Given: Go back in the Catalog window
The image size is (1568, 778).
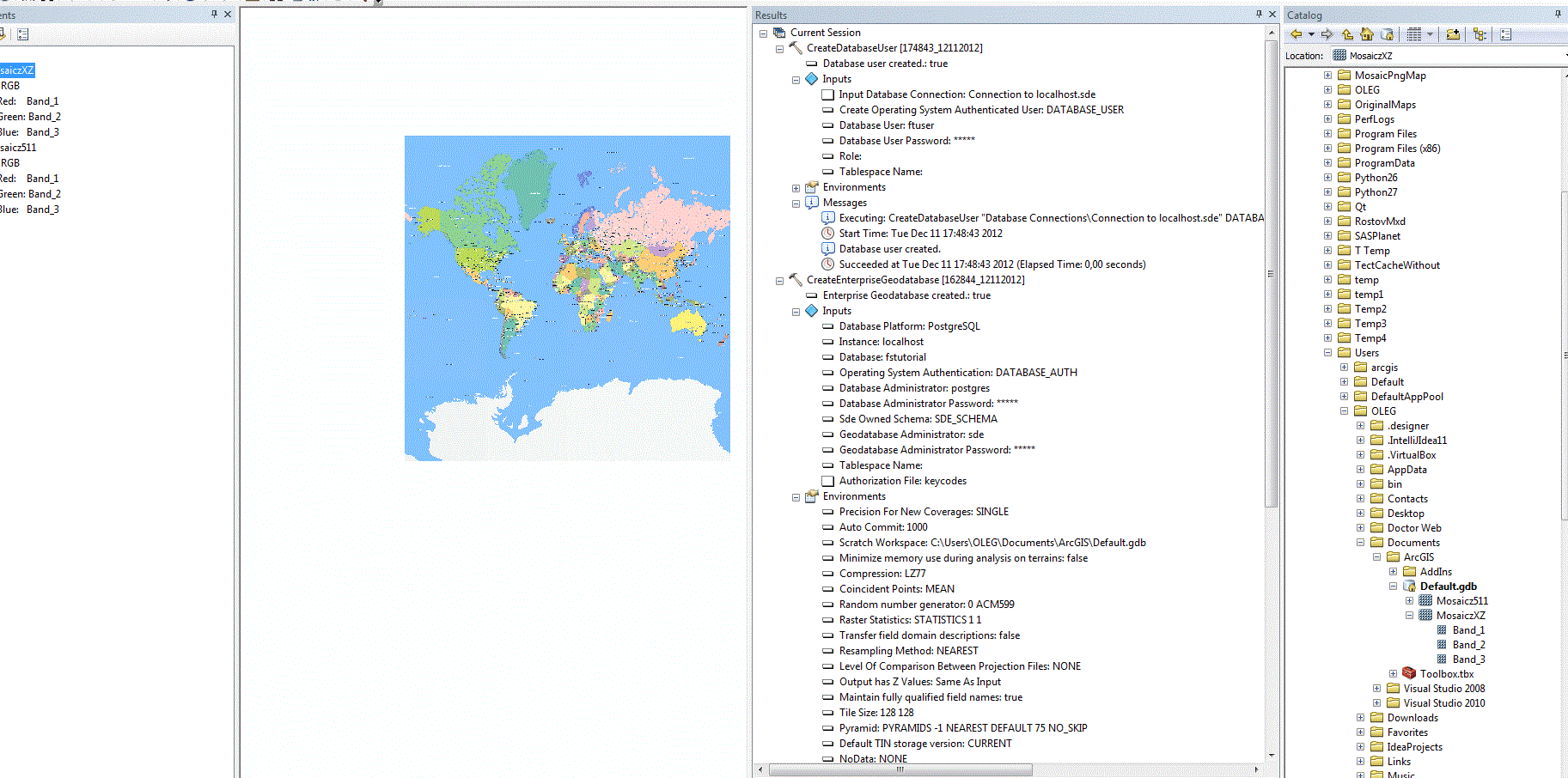Looking at the screenshot, I should [x=1296, y=34].
